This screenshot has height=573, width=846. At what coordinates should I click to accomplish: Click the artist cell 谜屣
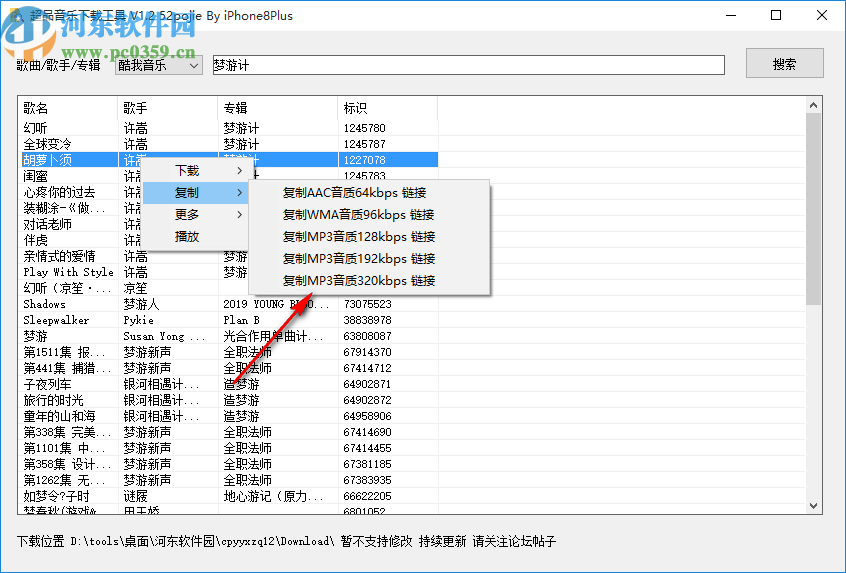coord(135,496)
